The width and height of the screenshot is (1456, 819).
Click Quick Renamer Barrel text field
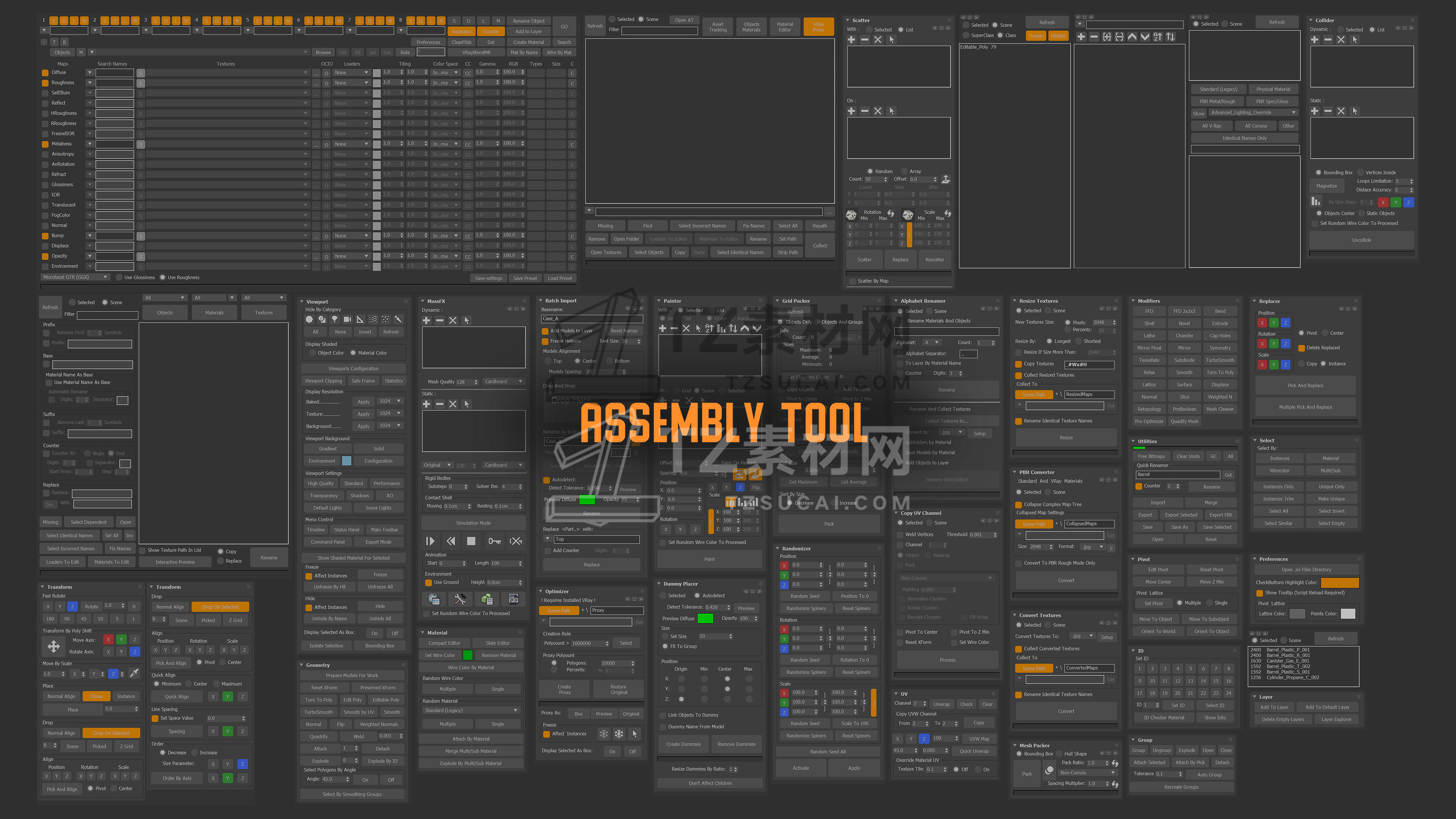[1177, 475]
